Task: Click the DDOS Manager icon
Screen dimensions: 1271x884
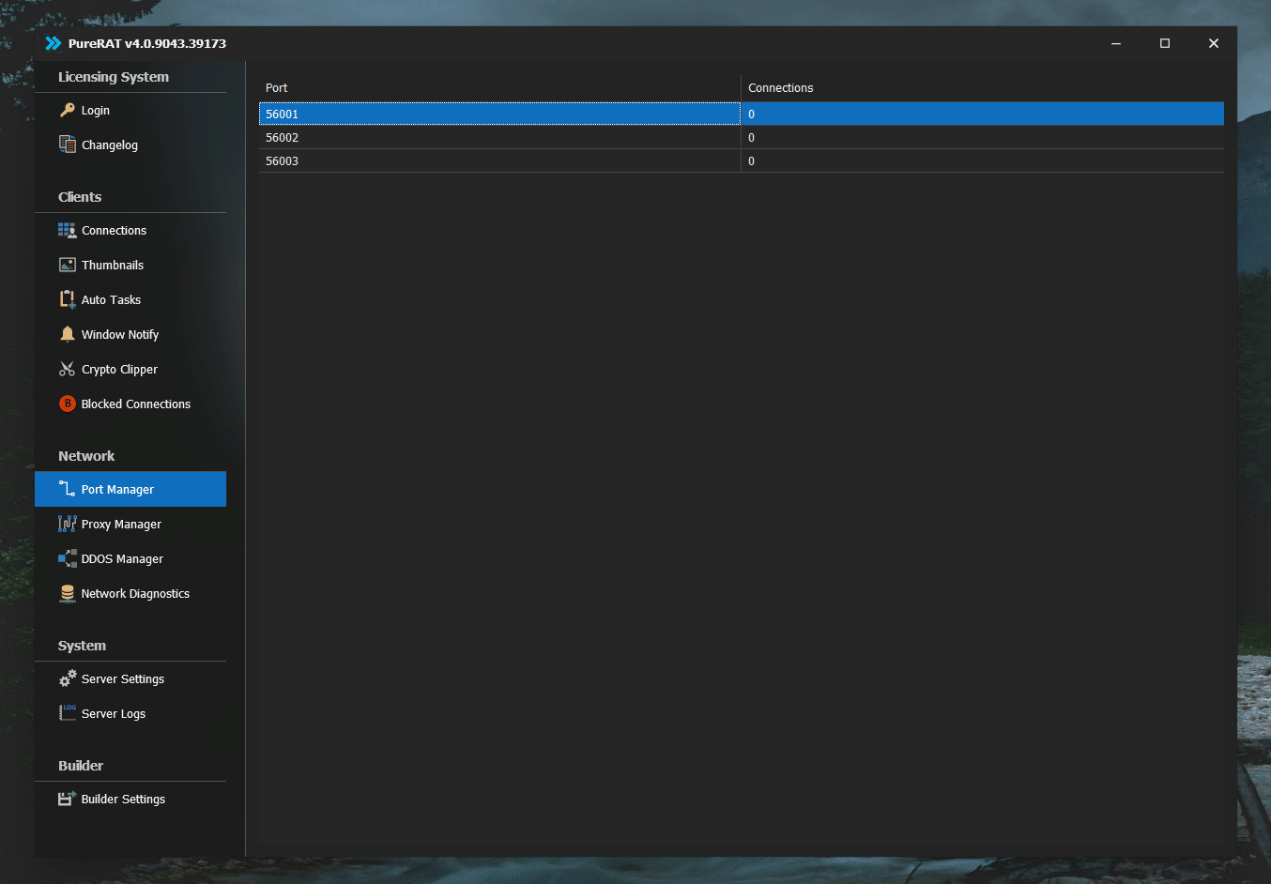Action: 67,559
